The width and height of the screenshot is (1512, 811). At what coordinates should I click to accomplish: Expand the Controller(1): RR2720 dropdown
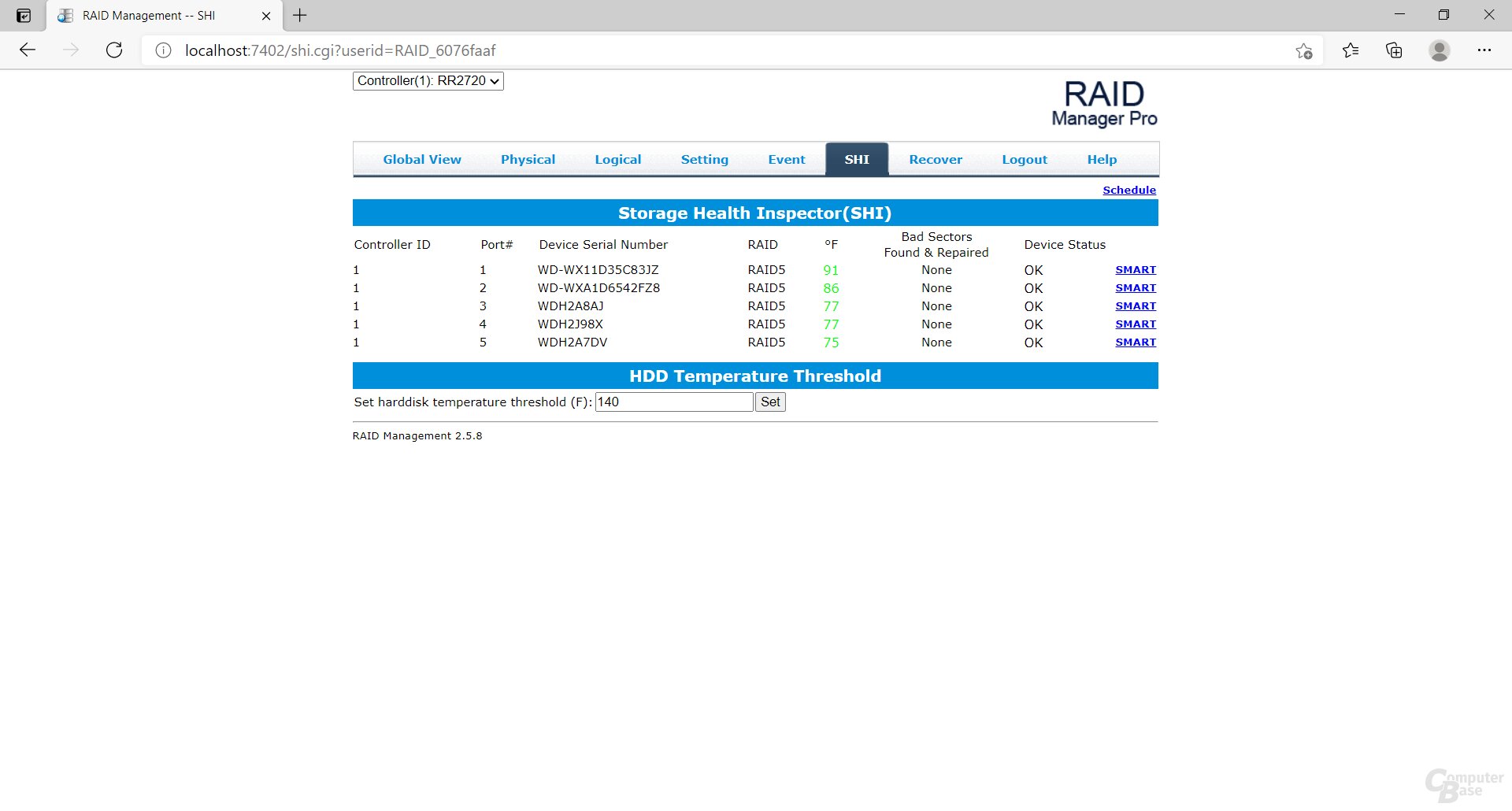click(428, 81)
